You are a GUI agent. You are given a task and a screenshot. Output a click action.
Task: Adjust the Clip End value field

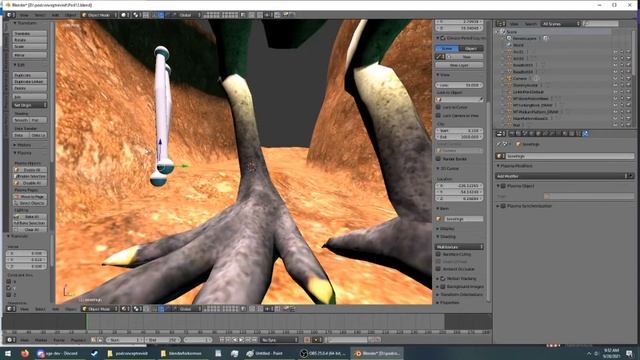(x=459, y=137)
